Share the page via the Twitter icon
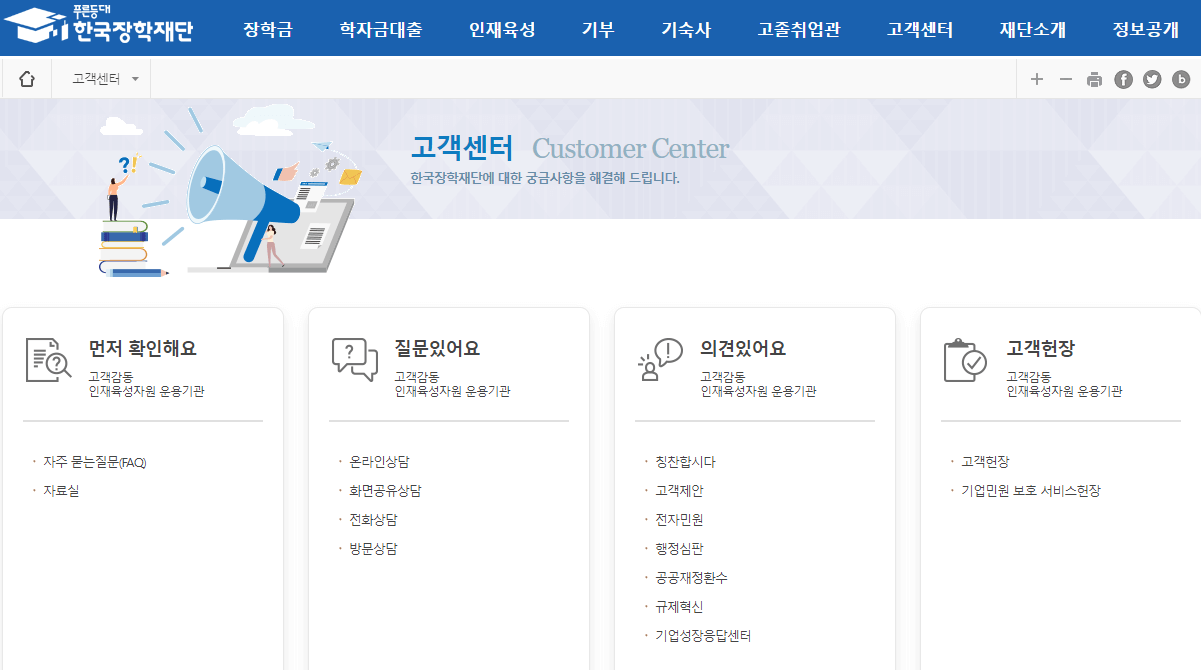 (x=1151, y=78)
